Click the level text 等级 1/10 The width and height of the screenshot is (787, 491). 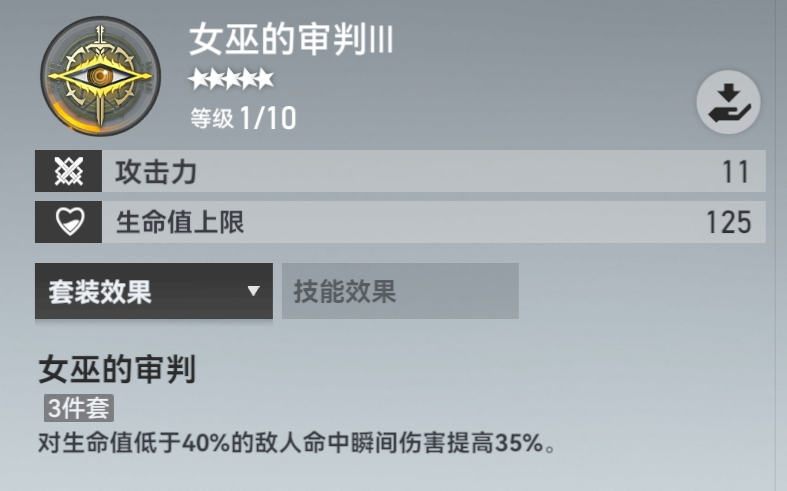click(243, 118)
